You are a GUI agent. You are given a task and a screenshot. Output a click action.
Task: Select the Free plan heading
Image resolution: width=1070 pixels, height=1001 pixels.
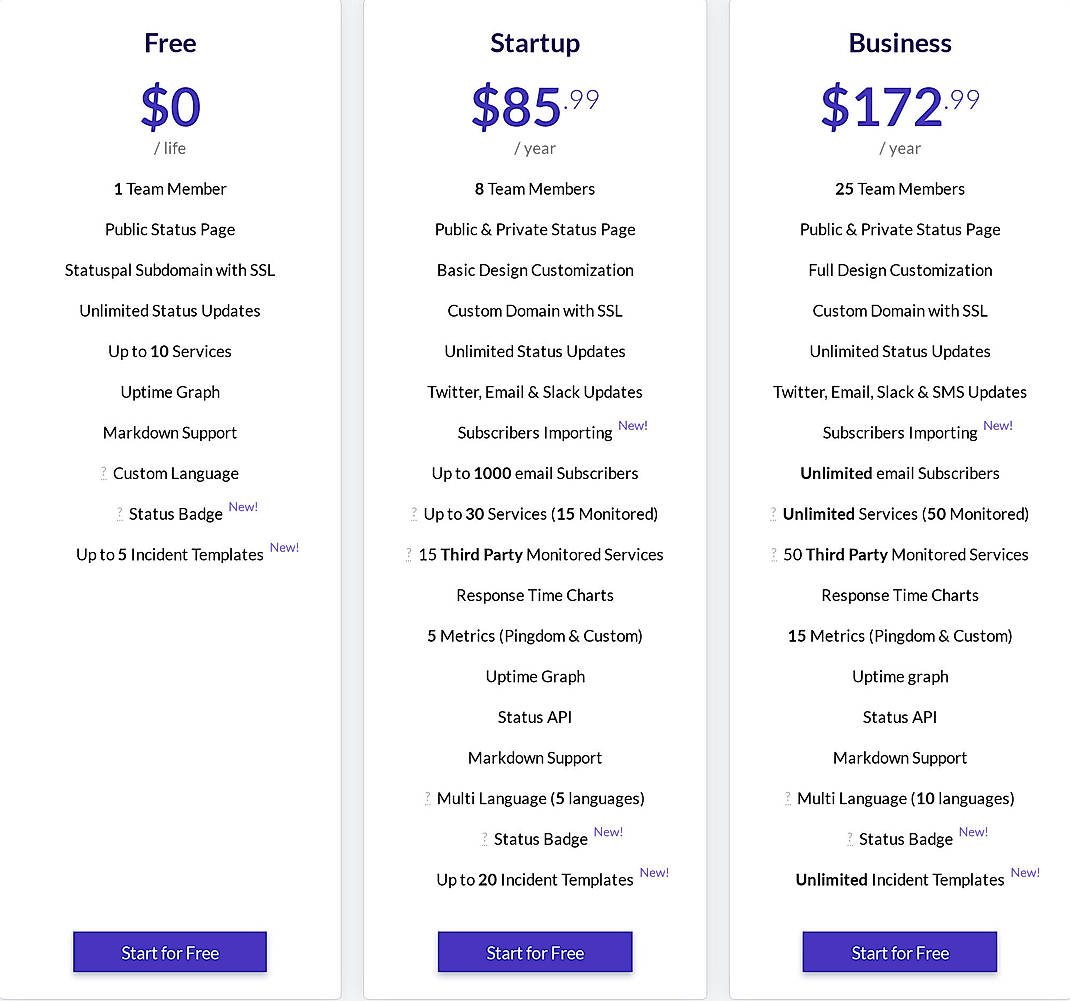click(x=169, y=43)
